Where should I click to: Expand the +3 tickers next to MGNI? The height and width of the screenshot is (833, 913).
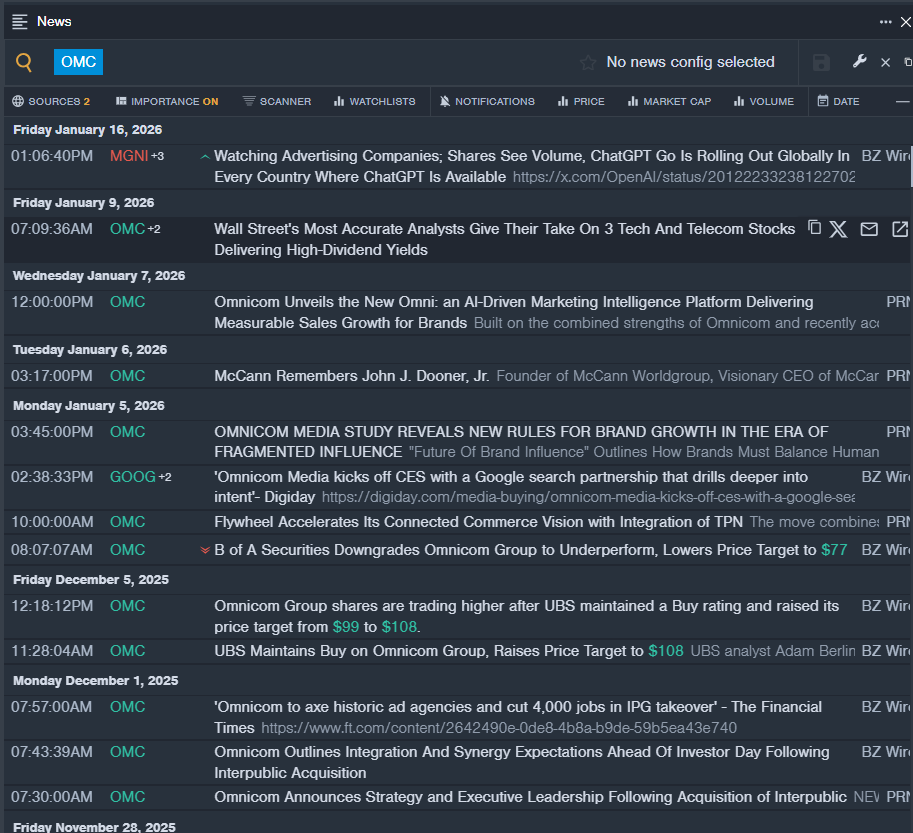point(158,156)
